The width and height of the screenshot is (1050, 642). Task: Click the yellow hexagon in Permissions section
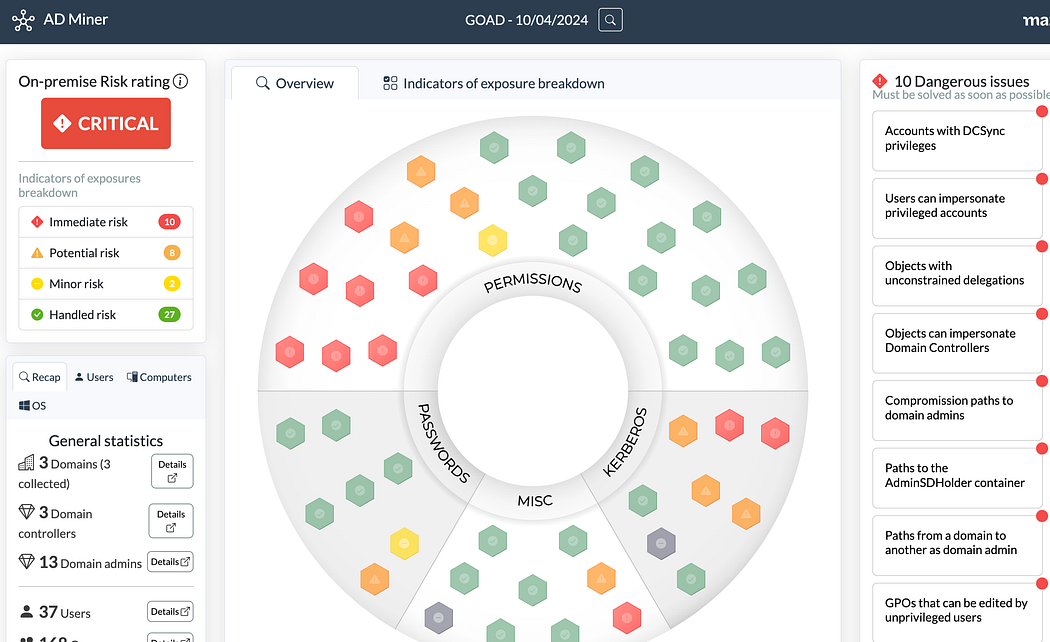click(493, 240)
